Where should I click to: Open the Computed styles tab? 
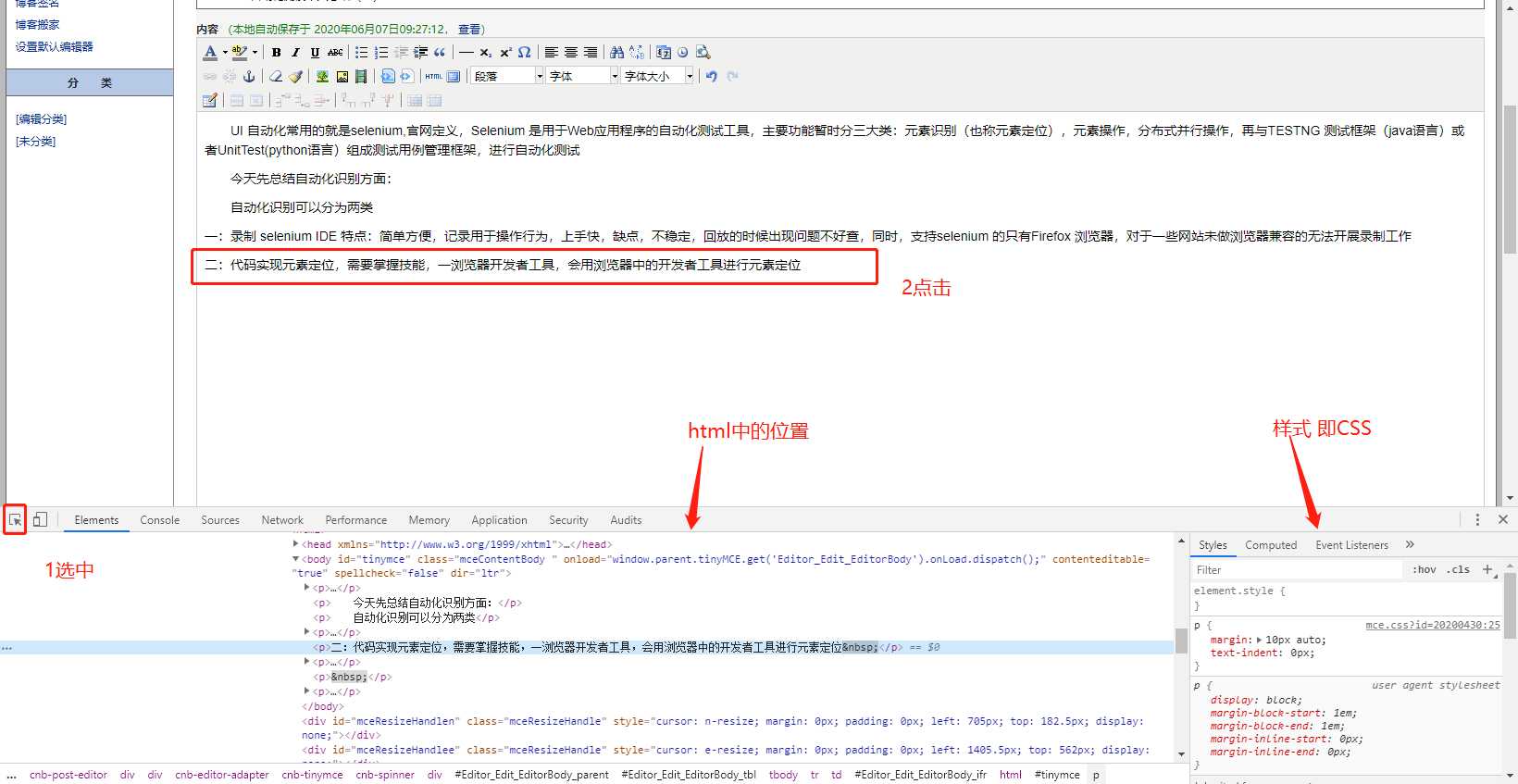(1271, 545)
